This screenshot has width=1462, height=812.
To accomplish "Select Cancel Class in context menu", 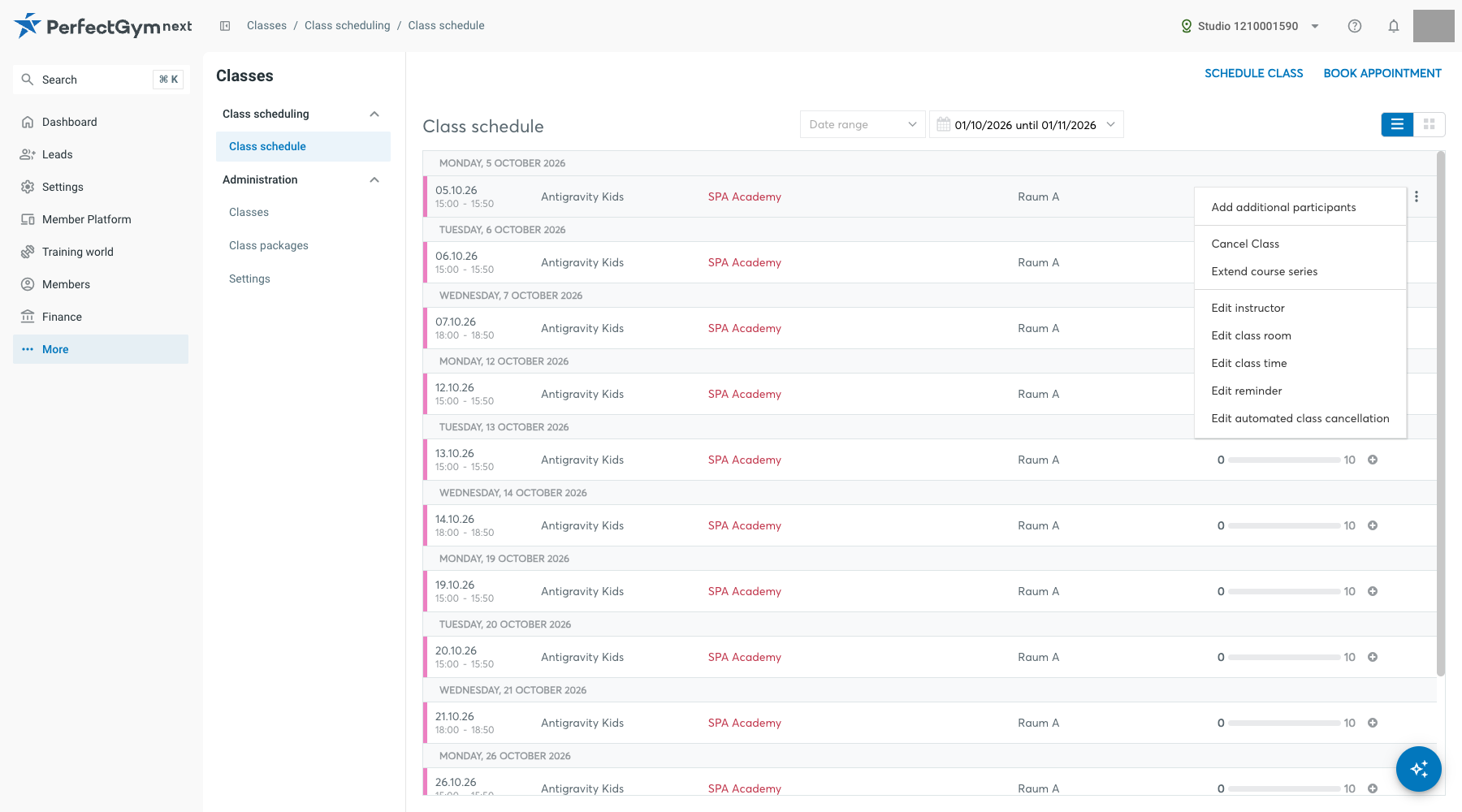I will pyautogui.click(x=1300, y=244).
